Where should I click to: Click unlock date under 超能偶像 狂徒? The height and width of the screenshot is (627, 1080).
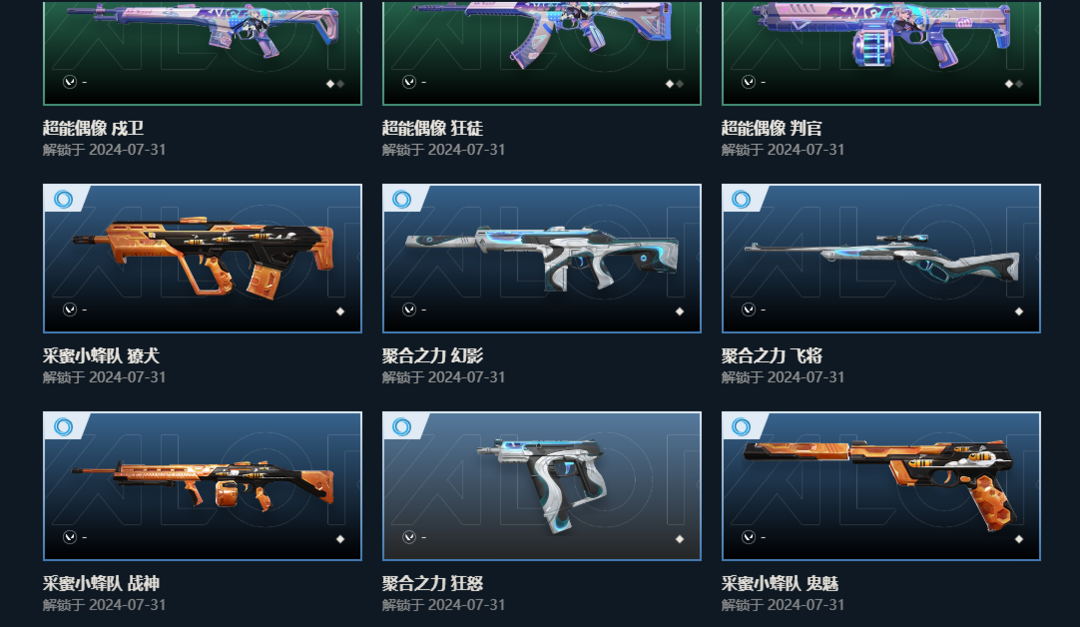(444, 150)
